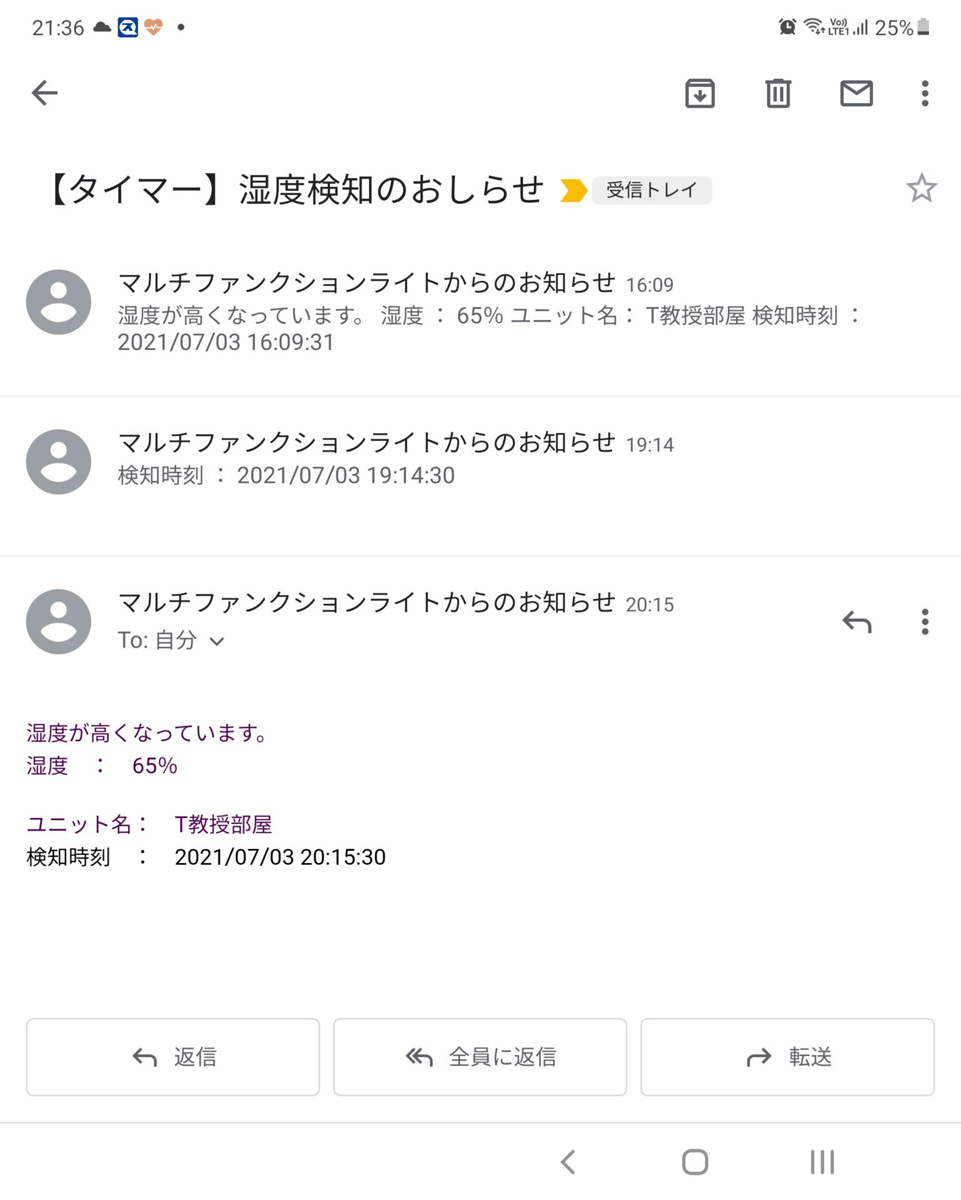The width and height of the screenshot is (961, 1200).
Task: Open the Android recent apps button
Action: pyautogui.click(x=822, y=1161)
